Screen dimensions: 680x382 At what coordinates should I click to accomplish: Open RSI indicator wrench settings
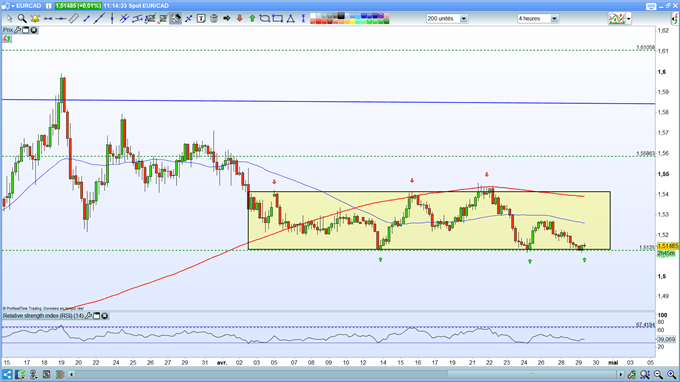88,316
